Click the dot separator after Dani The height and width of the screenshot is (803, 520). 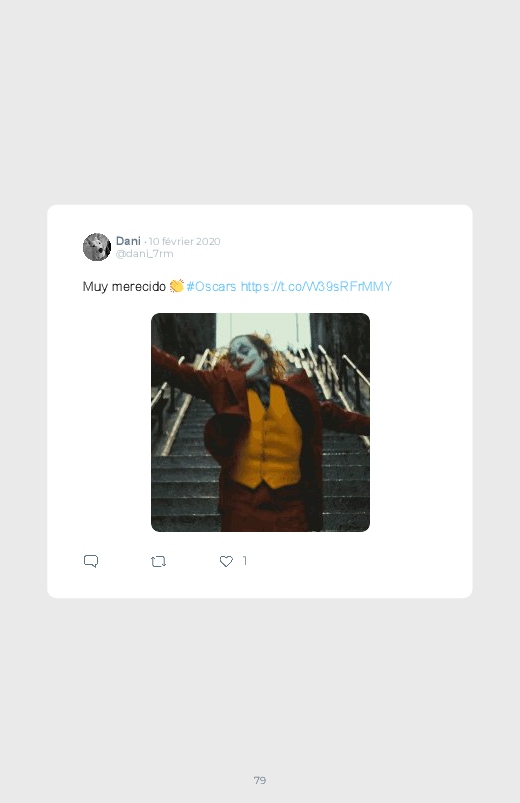(145, 242)
